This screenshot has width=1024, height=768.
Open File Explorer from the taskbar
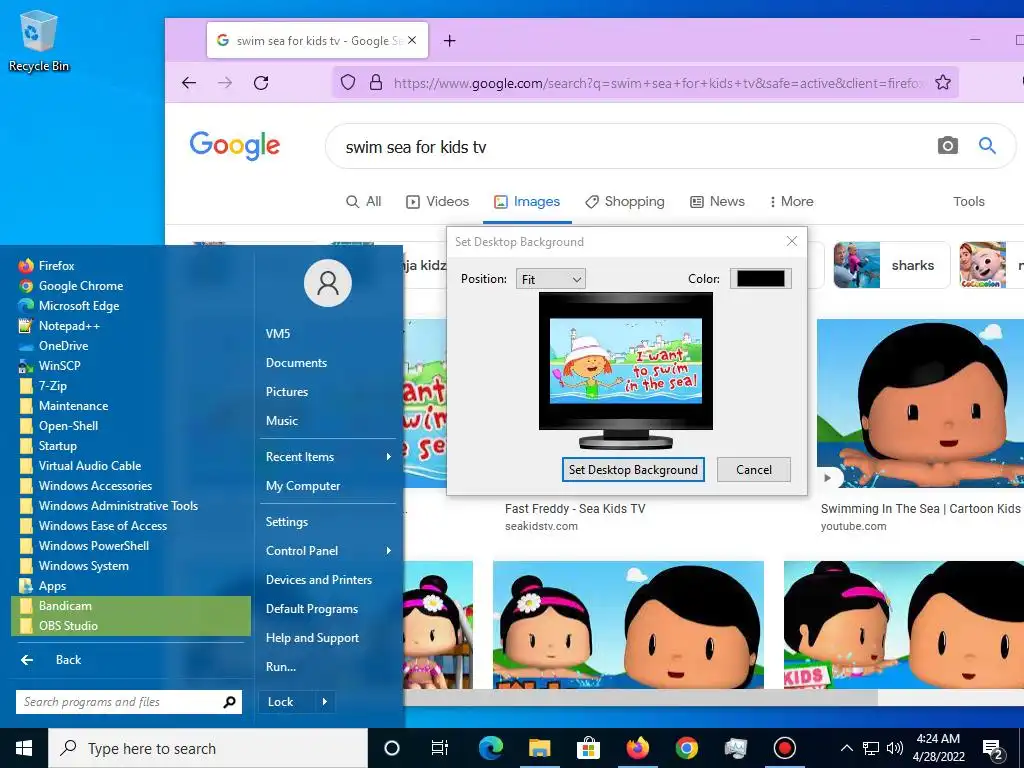coord(539,748)
